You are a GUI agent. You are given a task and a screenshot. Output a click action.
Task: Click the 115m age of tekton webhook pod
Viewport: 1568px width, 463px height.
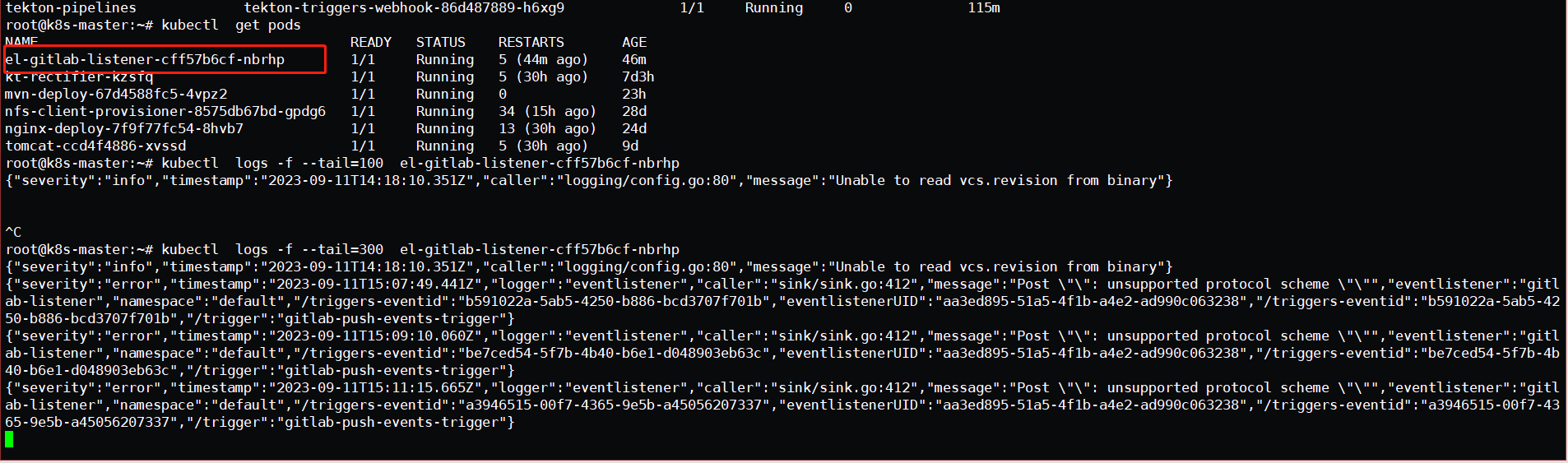pos(983,7)
